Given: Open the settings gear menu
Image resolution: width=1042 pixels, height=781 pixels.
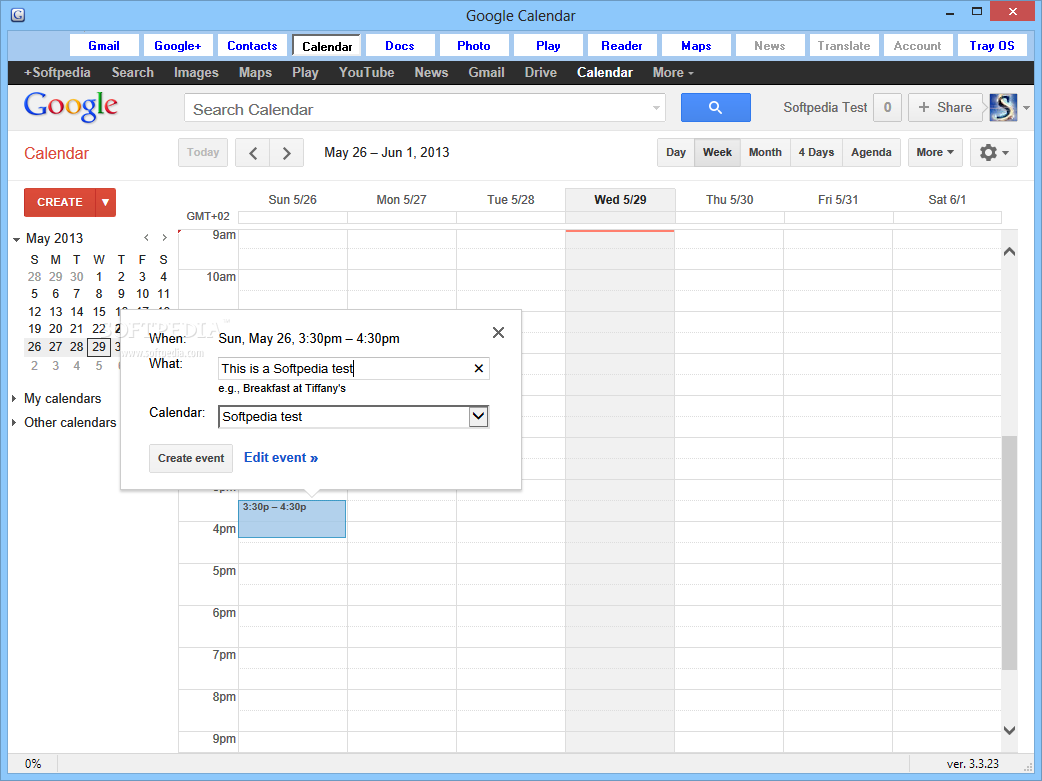Looking at the screenshot, I should tap(993, 153).
